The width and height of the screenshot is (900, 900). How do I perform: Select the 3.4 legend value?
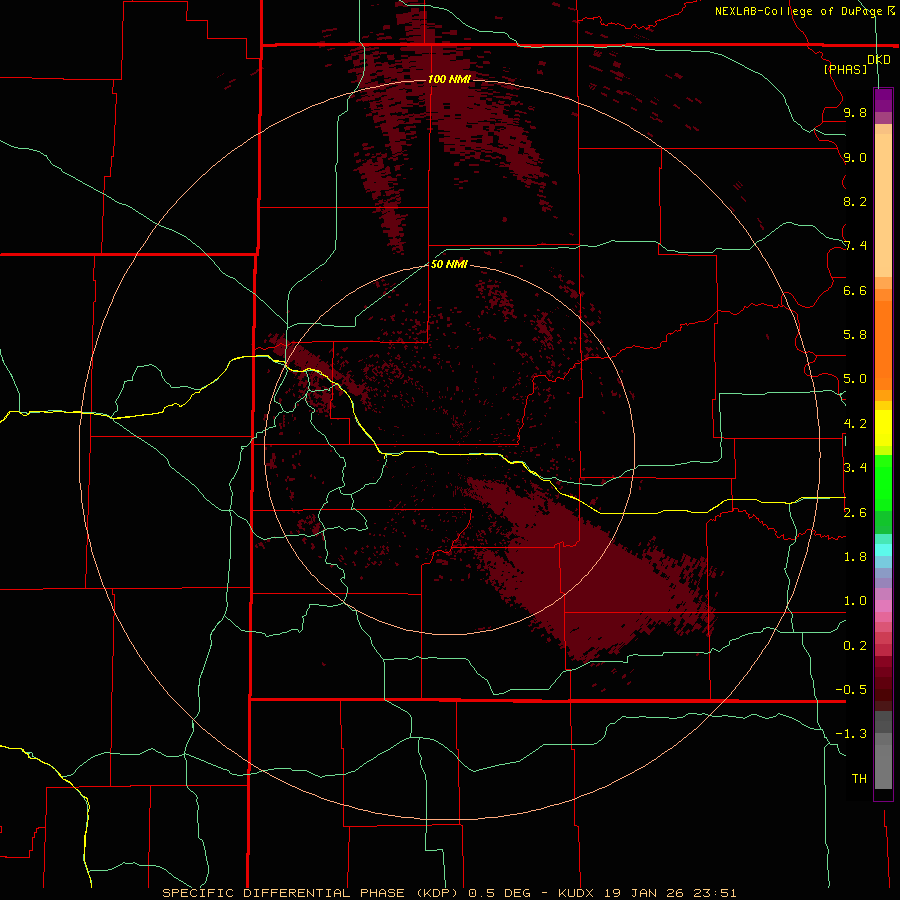click(x=855, y=468)
